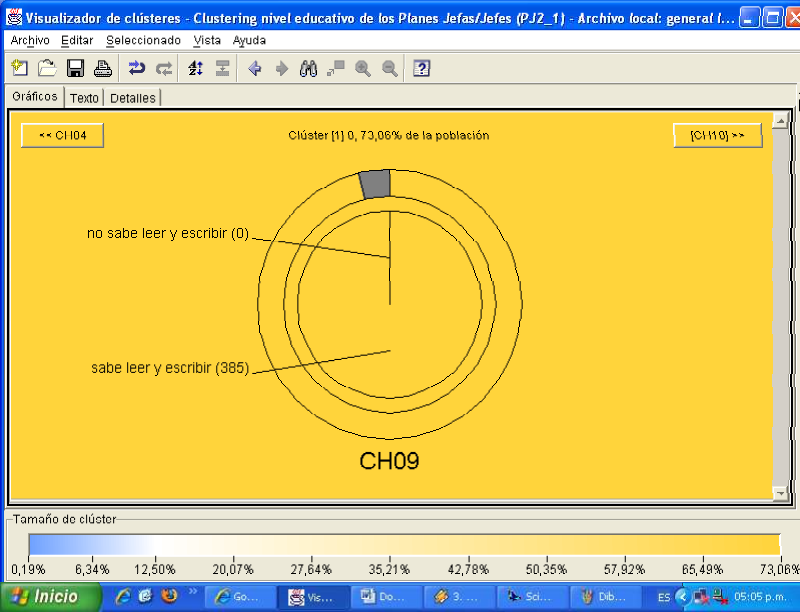Screen dimensions: 800x612
Task: Open the Windows Inicio start button
Action: [48, 596]
